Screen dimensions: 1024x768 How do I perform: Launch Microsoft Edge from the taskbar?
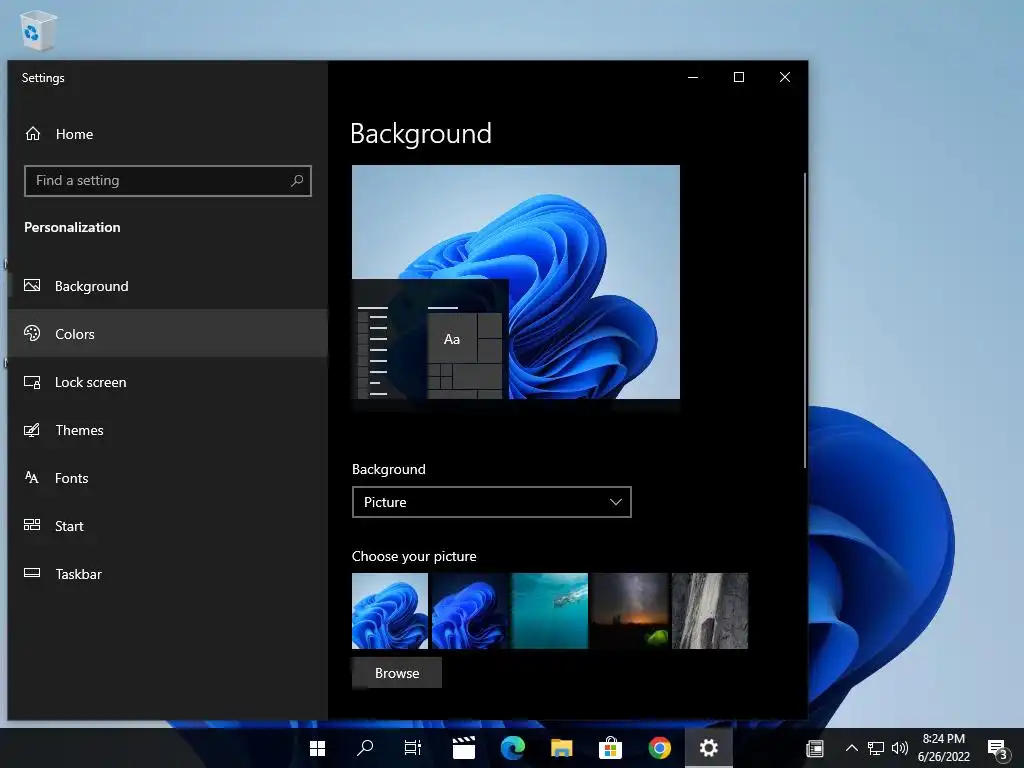click(513, 748)
